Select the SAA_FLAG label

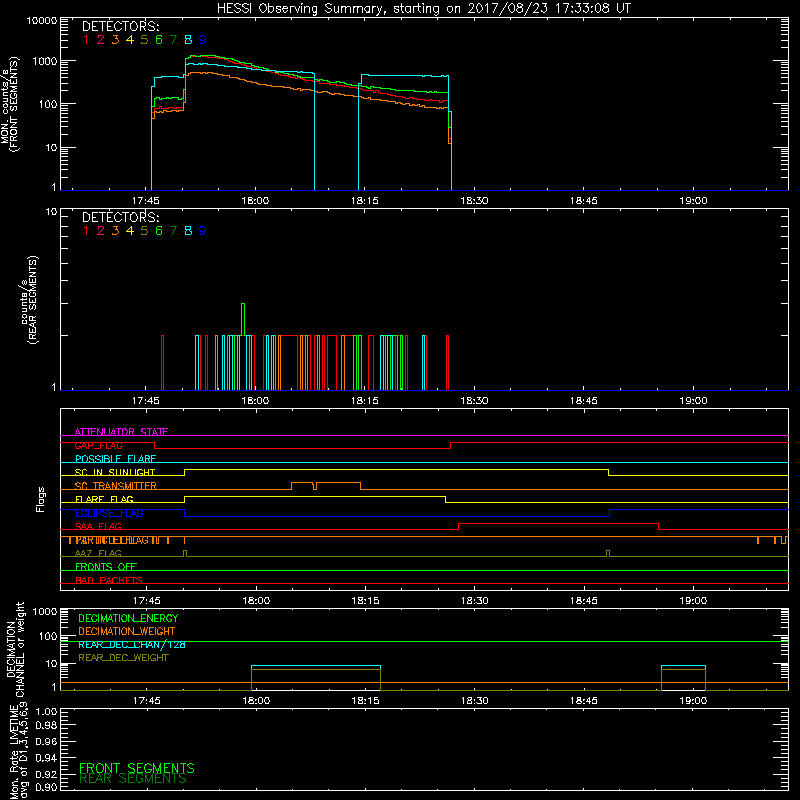98,527
